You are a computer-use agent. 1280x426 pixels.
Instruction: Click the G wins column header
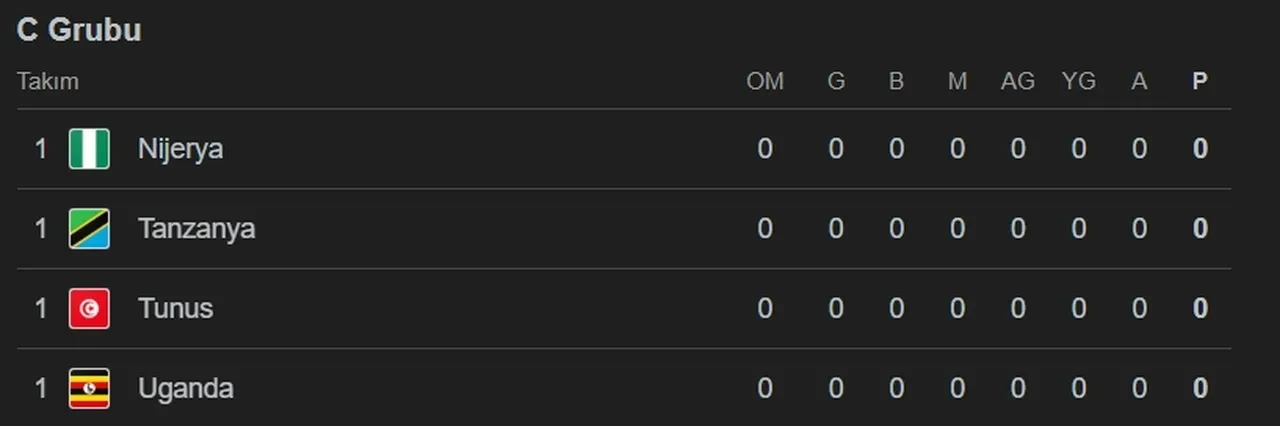pyautogui.click(x=836, y=82)
